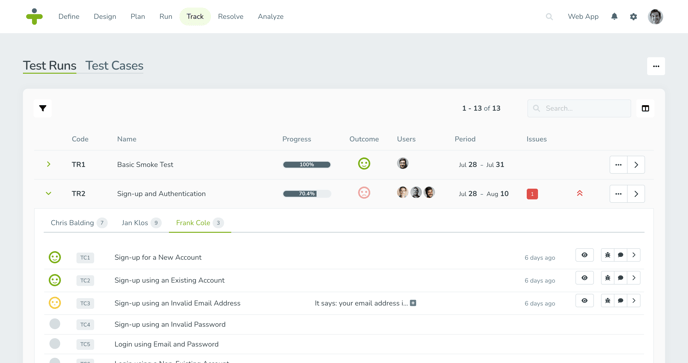
Task: Click the TR1 100% progress bar
Action: (307, 165)
